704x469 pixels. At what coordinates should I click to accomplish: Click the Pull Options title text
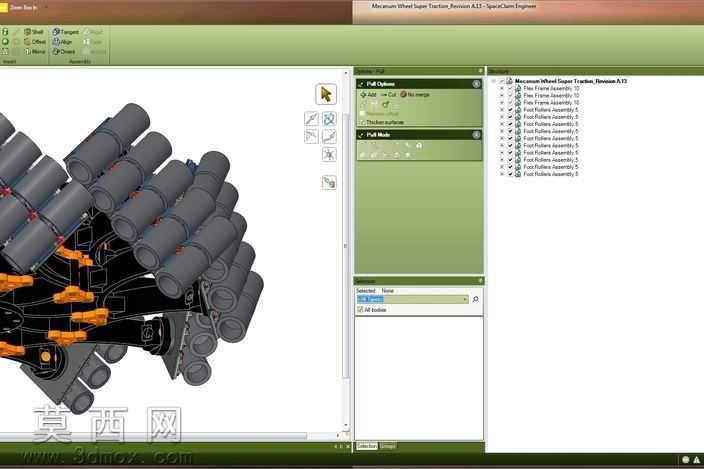click(381, 84)
